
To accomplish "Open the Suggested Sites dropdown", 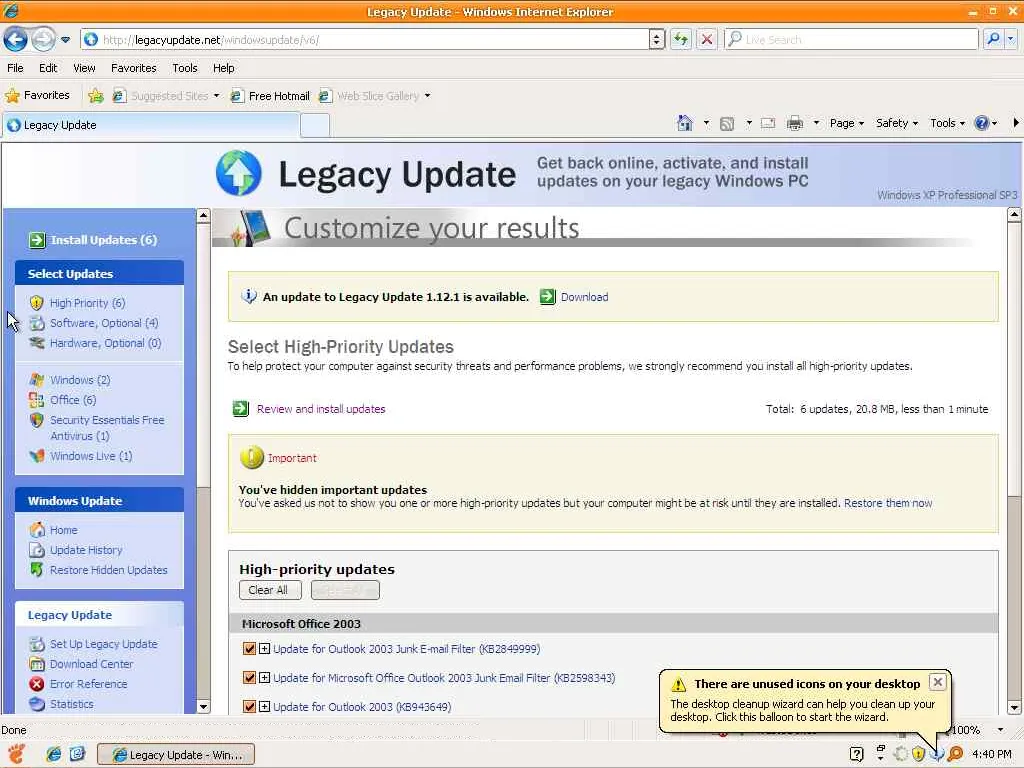I will [x=216, y=96].
